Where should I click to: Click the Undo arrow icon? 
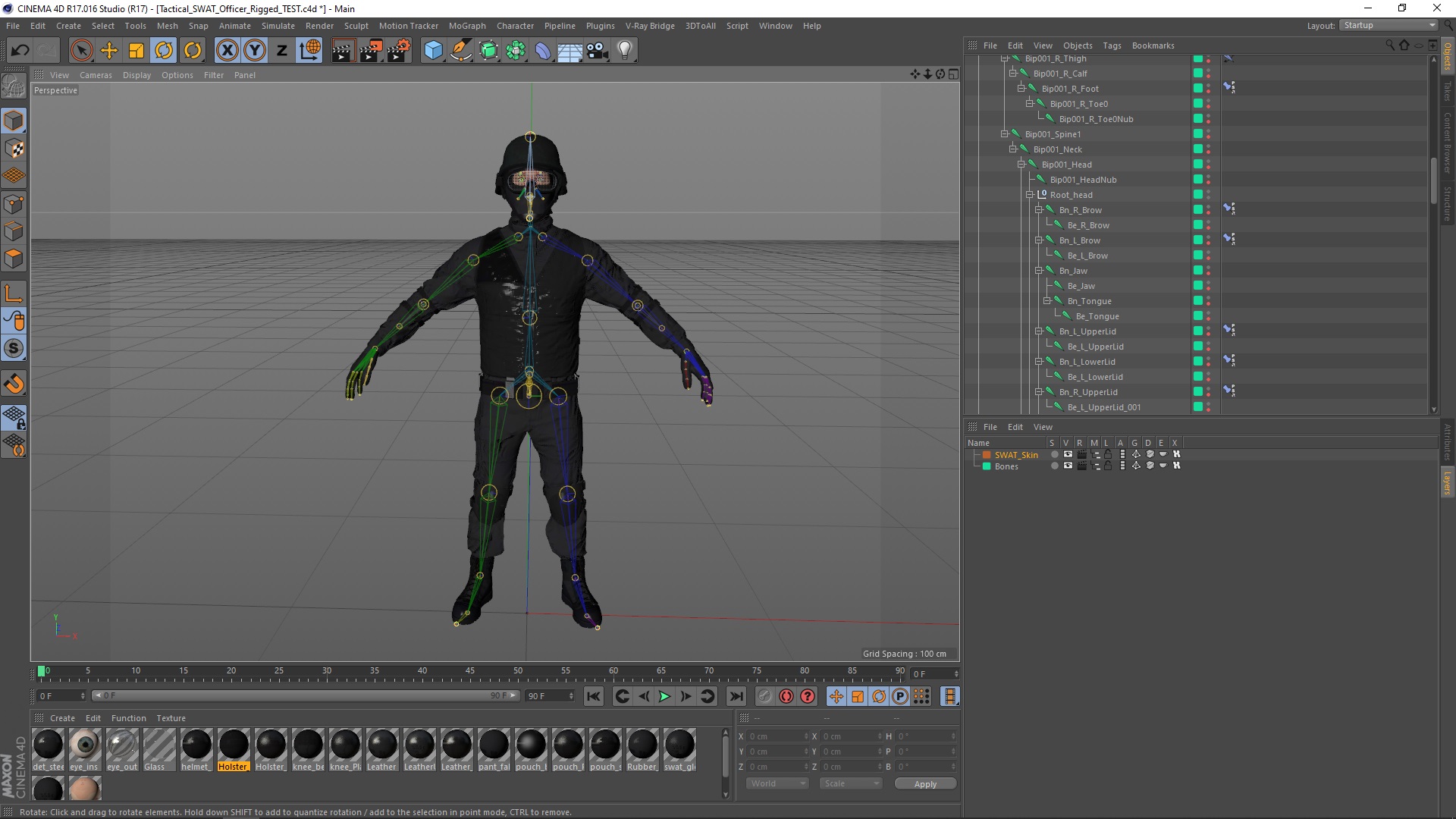click(x=20, y=51)
